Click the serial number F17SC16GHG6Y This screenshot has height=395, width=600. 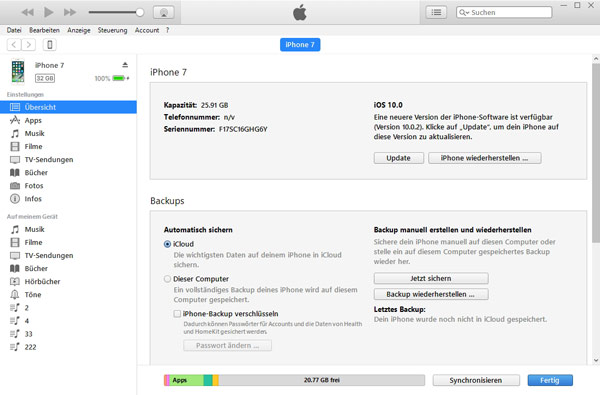click(243, 129)
